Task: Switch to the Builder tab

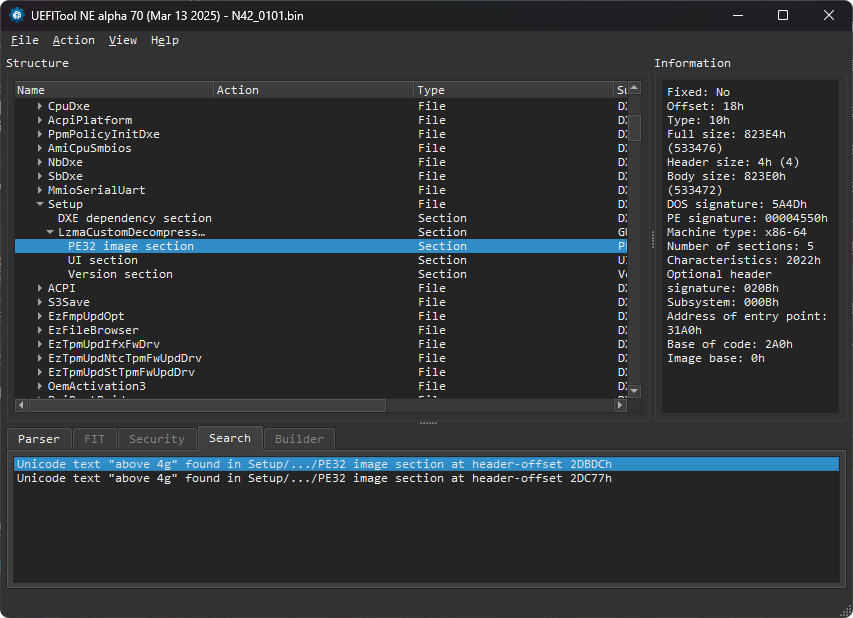Action: (299, 439)
